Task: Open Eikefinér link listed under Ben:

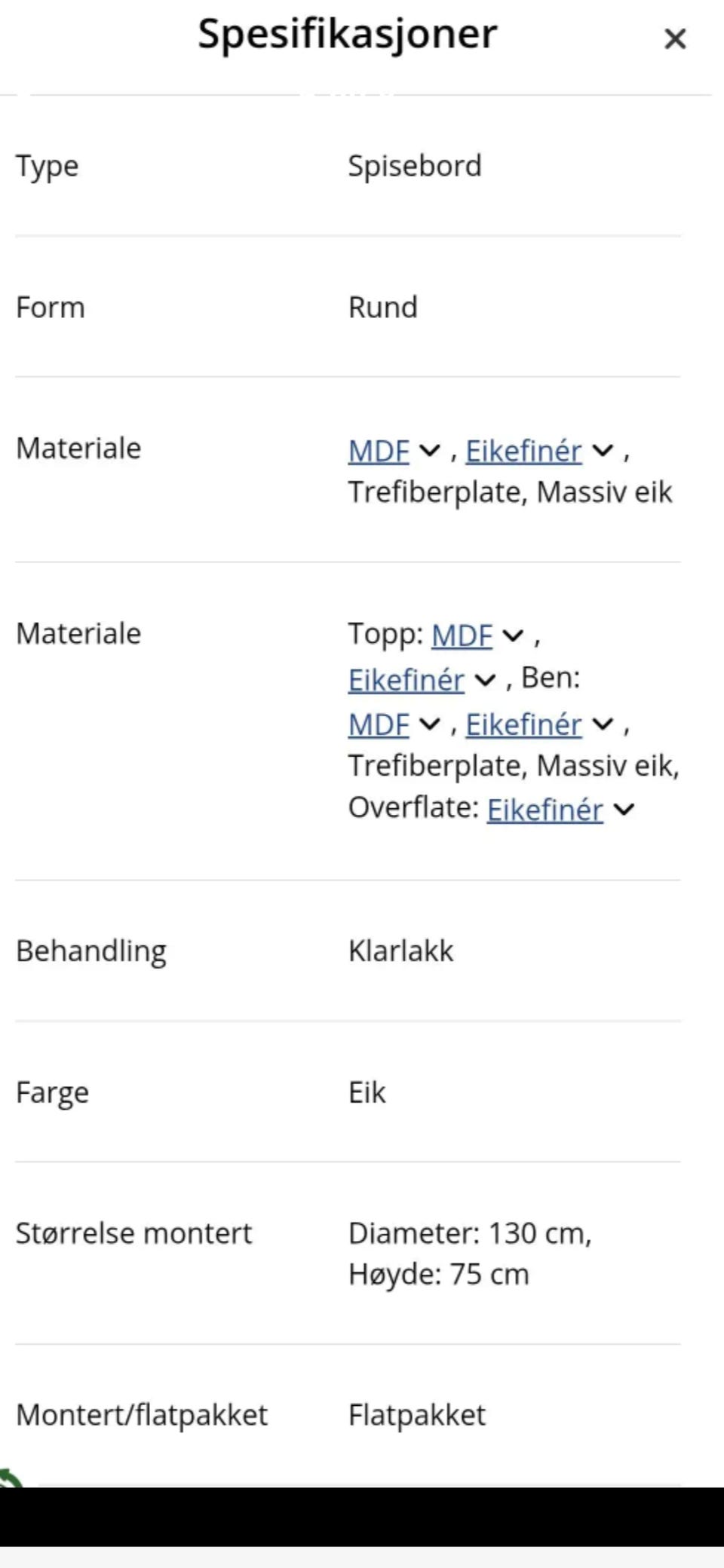Action: click(x=523, y=725)
